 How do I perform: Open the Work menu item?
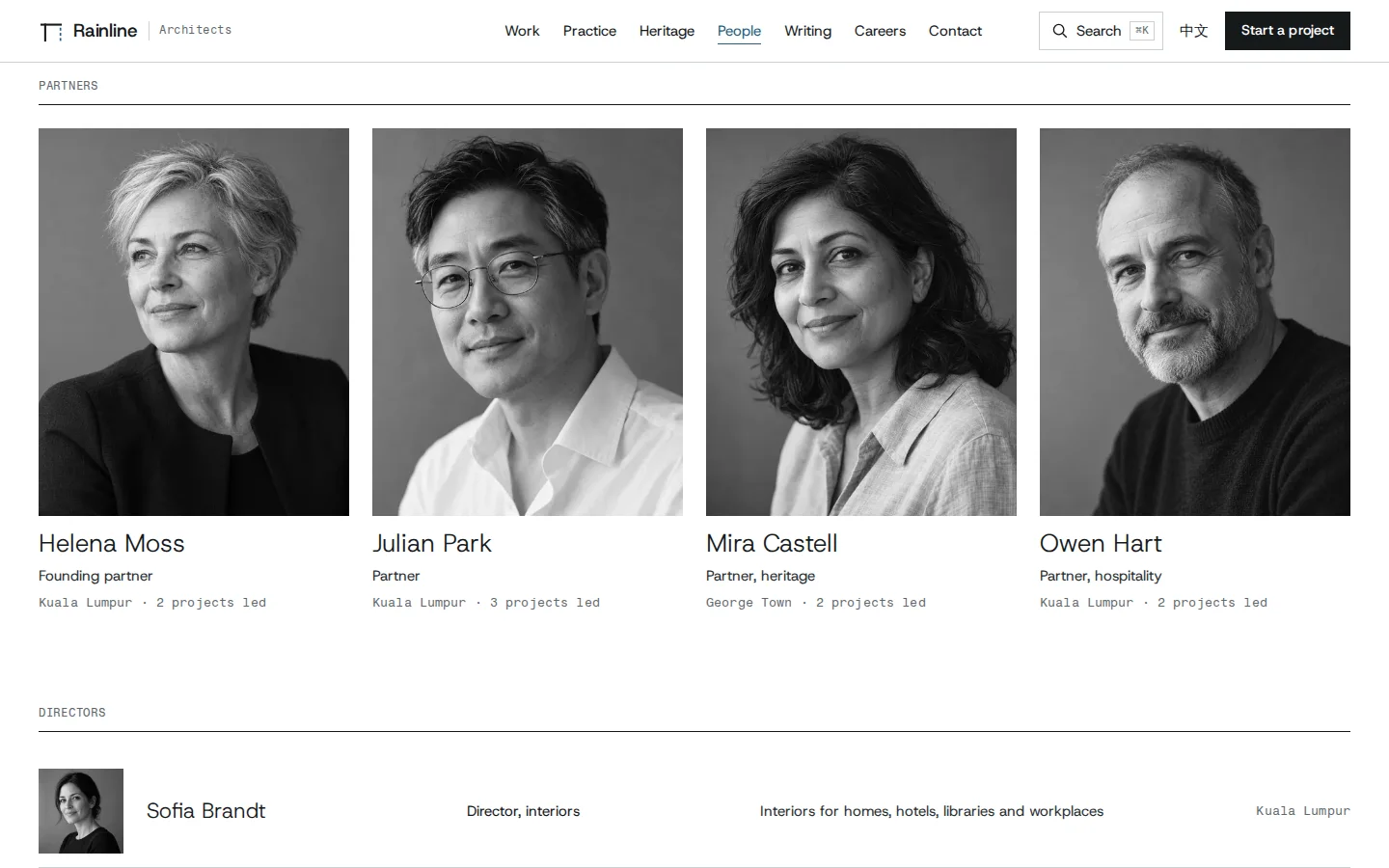click(522, 31)
